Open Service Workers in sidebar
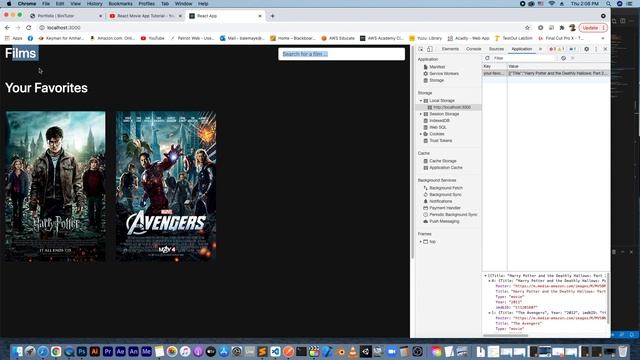Viewport: 640px width, 360px height. click(x=444, y=73)
